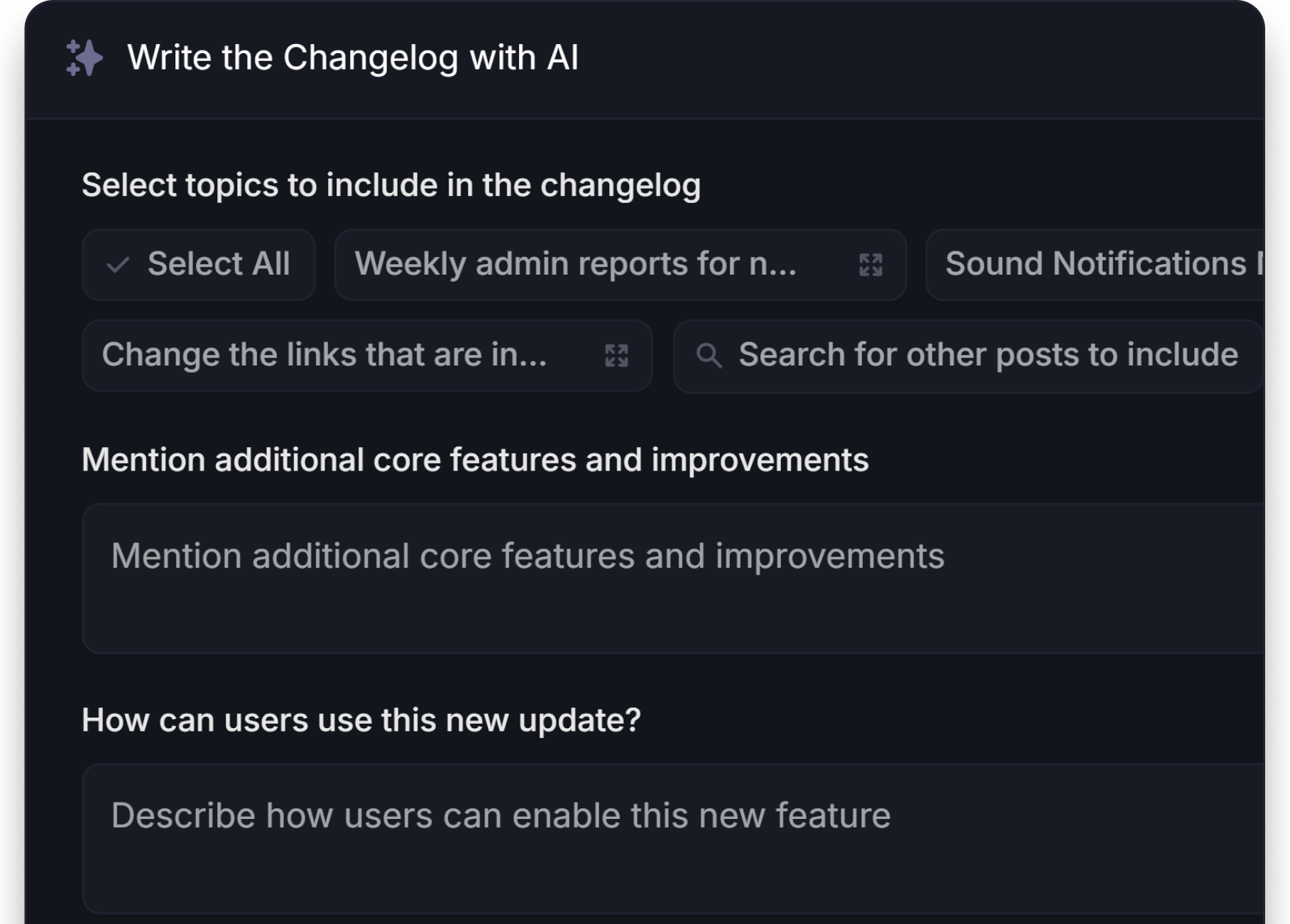1290x924 pixels.
Task: Click the magnifier icon in the search field
Action: (x=710, y=355)
